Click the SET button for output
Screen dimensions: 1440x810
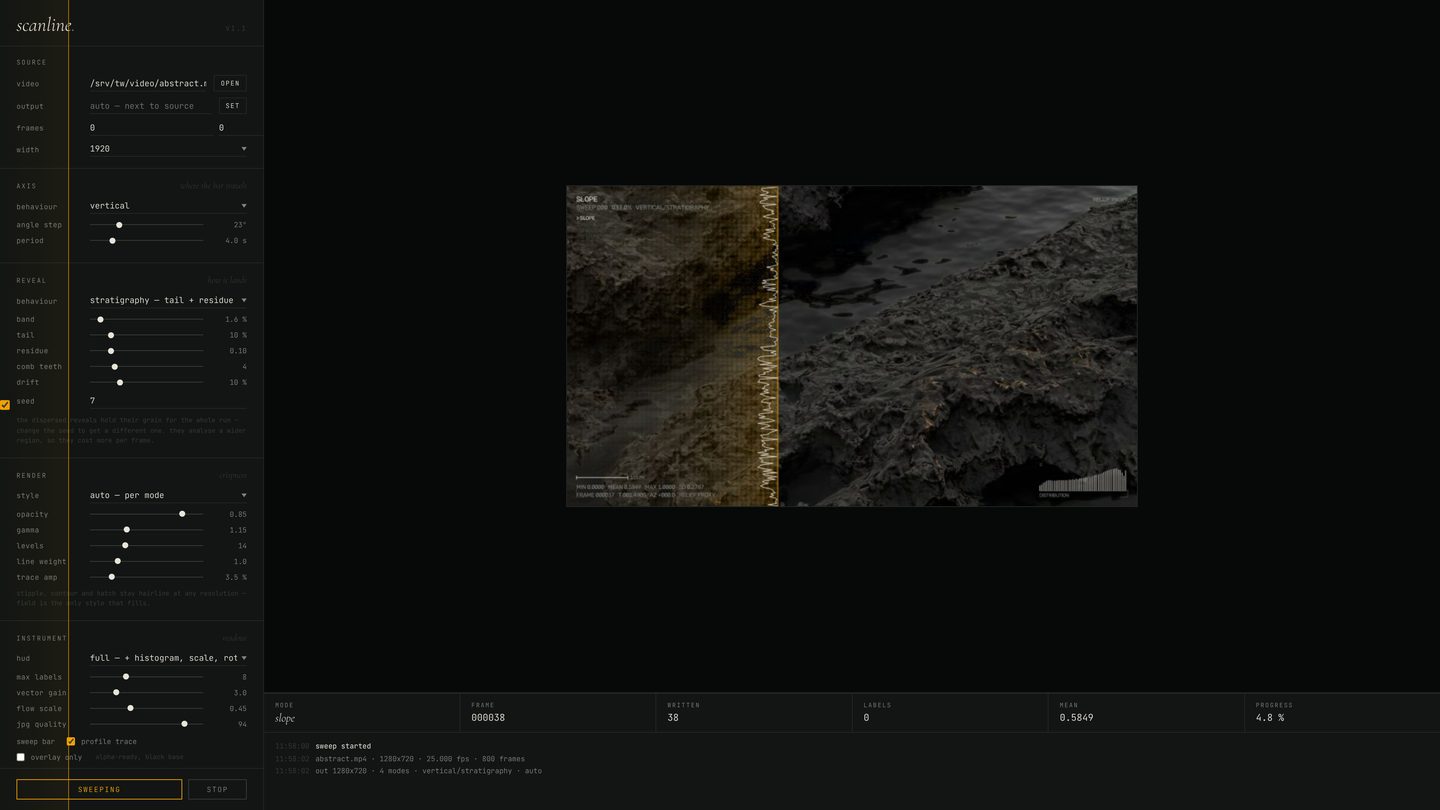[232, 105]
